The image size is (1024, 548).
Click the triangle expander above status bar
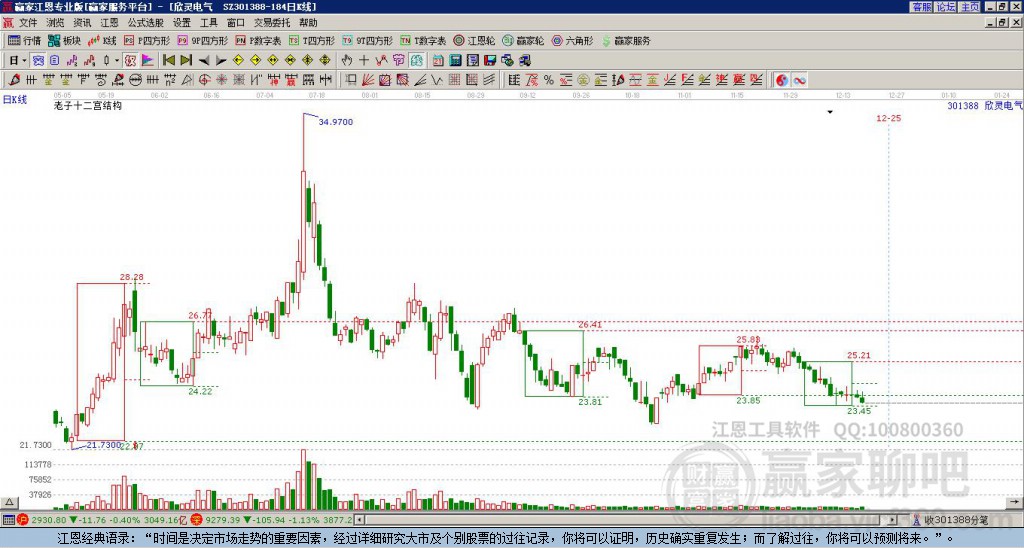point(8,503)
